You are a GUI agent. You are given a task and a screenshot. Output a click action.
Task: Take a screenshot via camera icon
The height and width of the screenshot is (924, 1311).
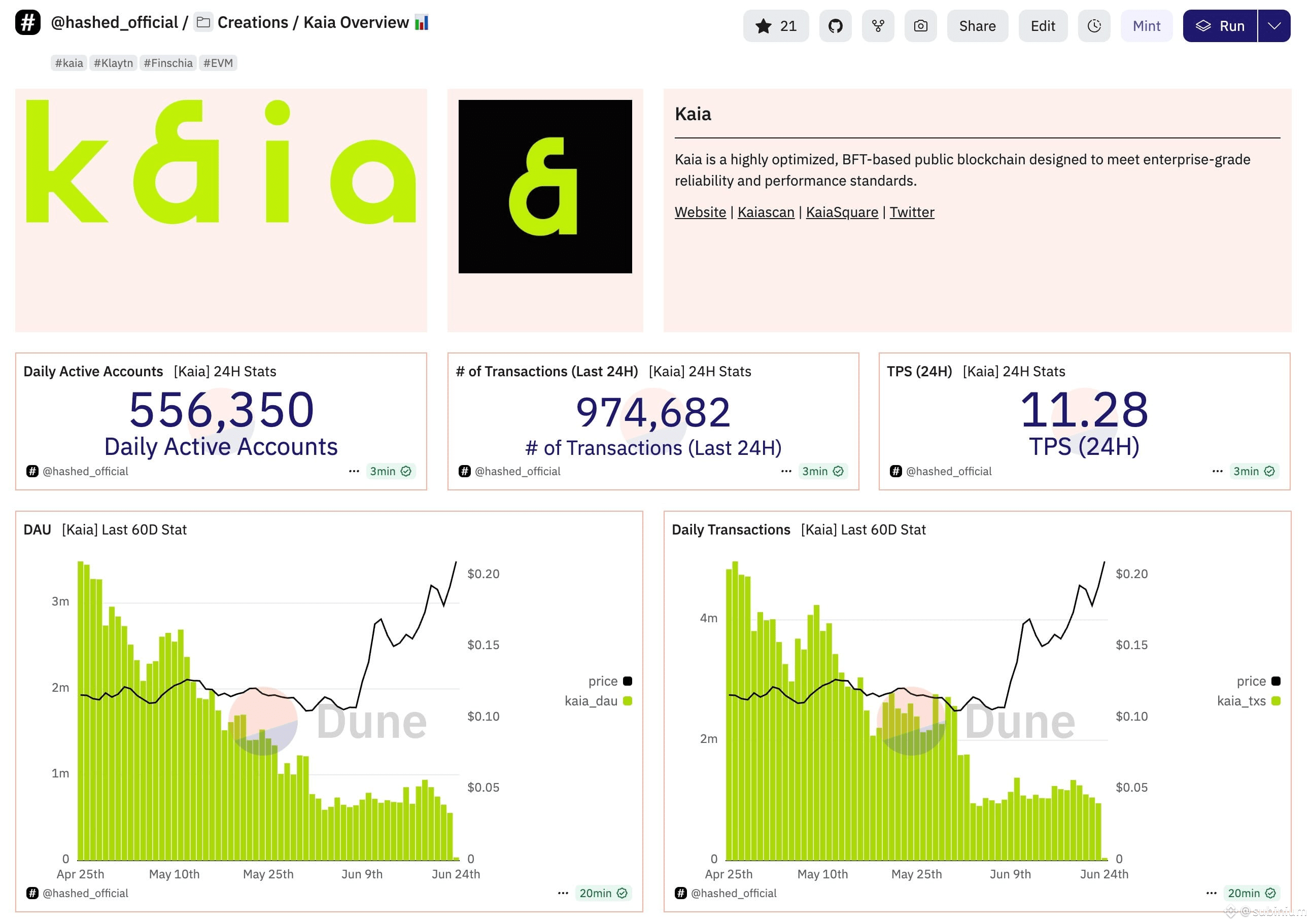[x=921, y=26]
